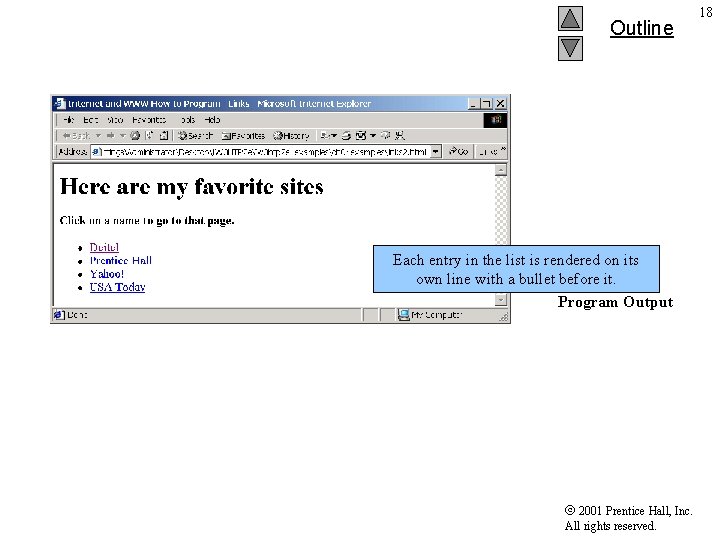
Task: Click the Stop loading icon
Action: [x=135, y=135]
